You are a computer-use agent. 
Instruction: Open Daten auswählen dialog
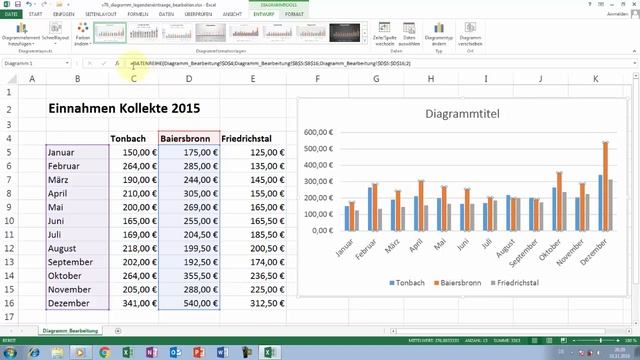pyautogui.click(x=409, y=34)
